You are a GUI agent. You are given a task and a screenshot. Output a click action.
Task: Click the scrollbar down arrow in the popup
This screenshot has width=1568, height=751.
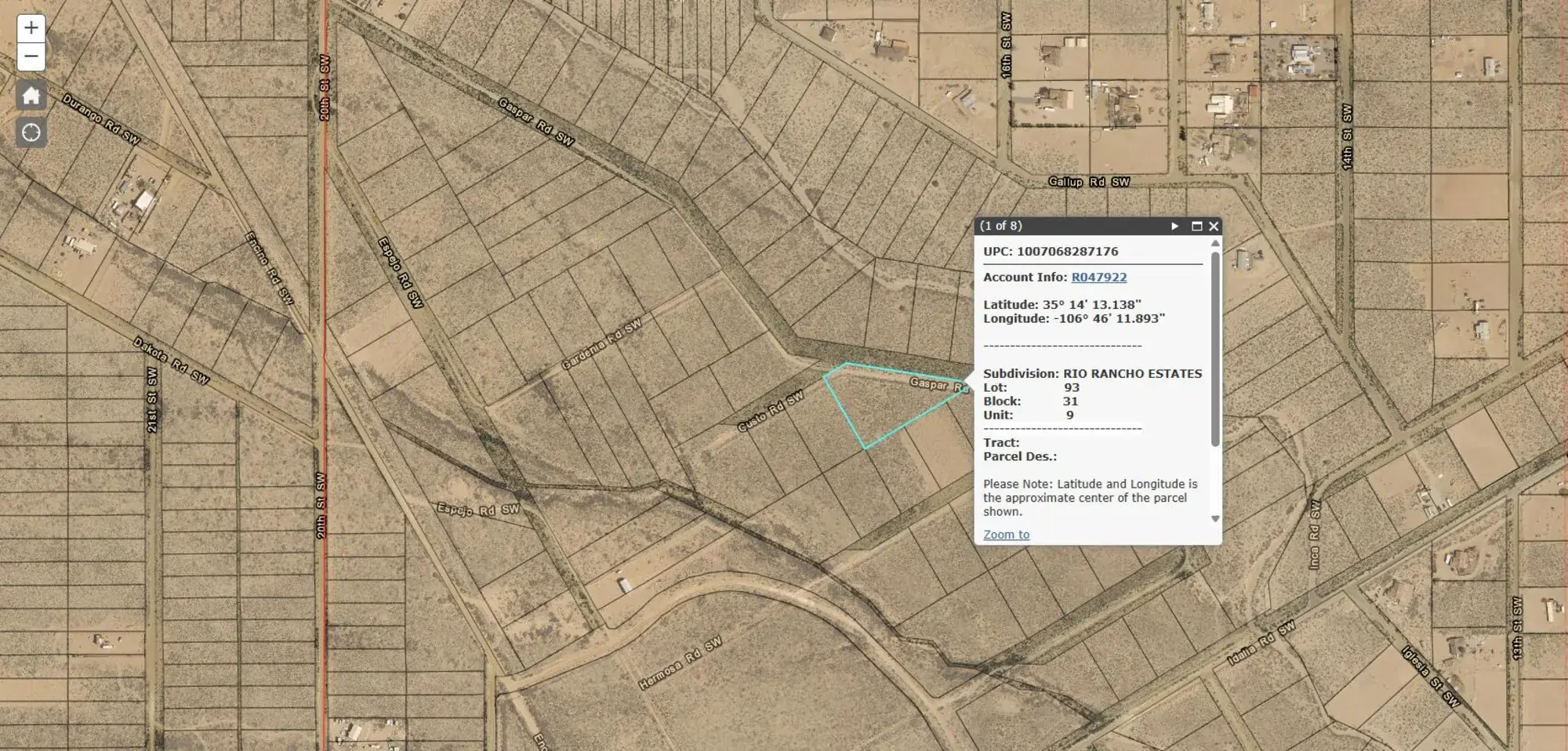[1214, 517]
